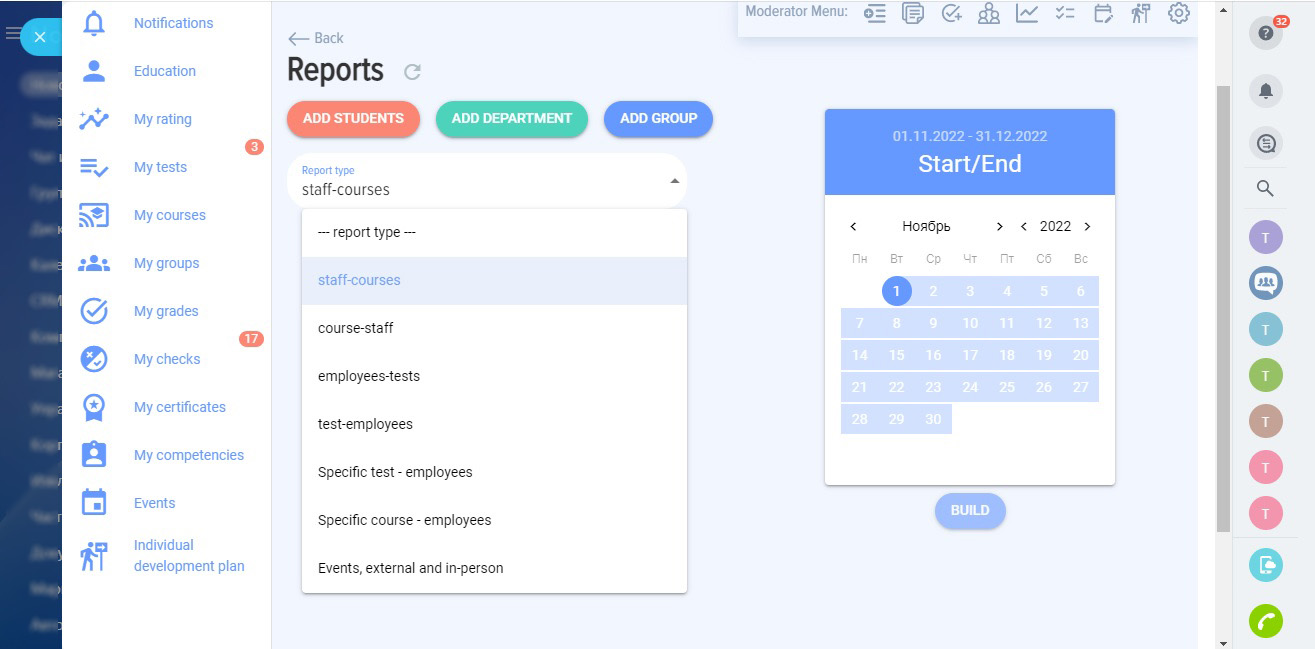
Task: Select Specific test - employees option
Action: pos(395,472)
